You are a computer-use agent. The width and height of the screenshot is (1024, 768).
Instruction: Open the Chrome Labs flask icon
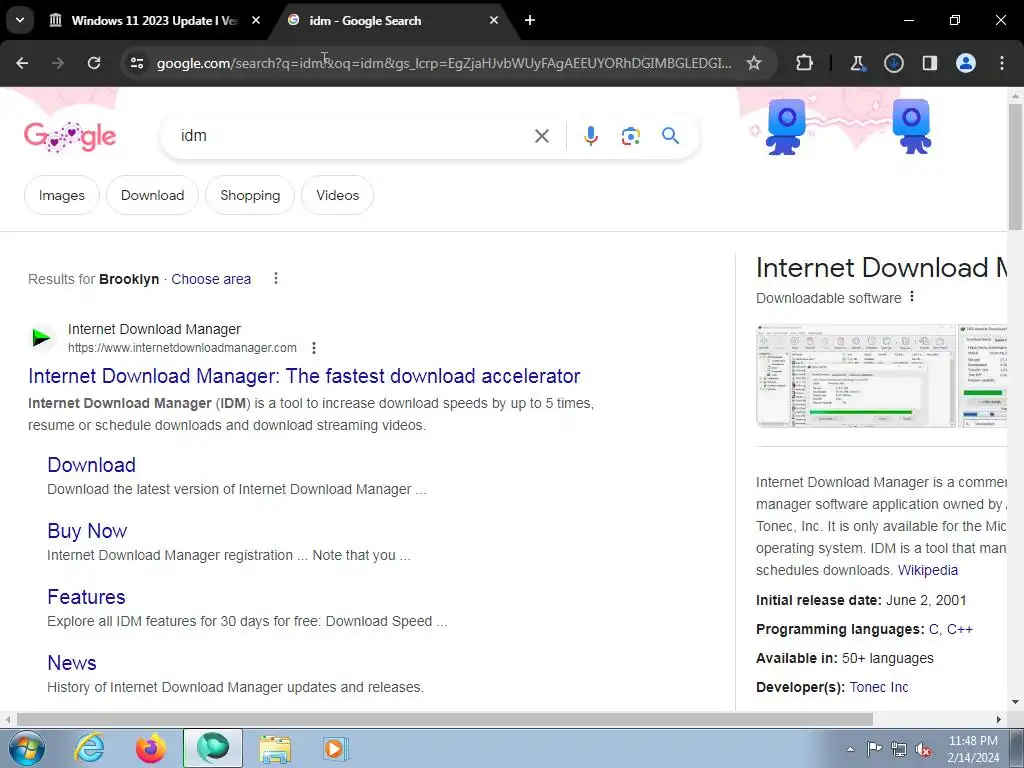coord(857,63)
